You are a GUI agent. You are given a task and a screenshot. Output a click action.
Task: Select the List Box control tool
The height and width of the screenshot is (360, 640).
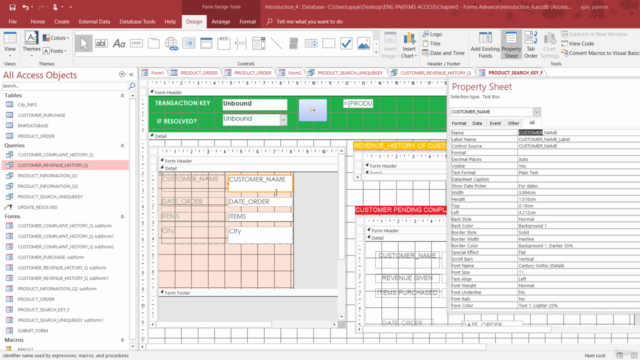(x=311, y=43)
